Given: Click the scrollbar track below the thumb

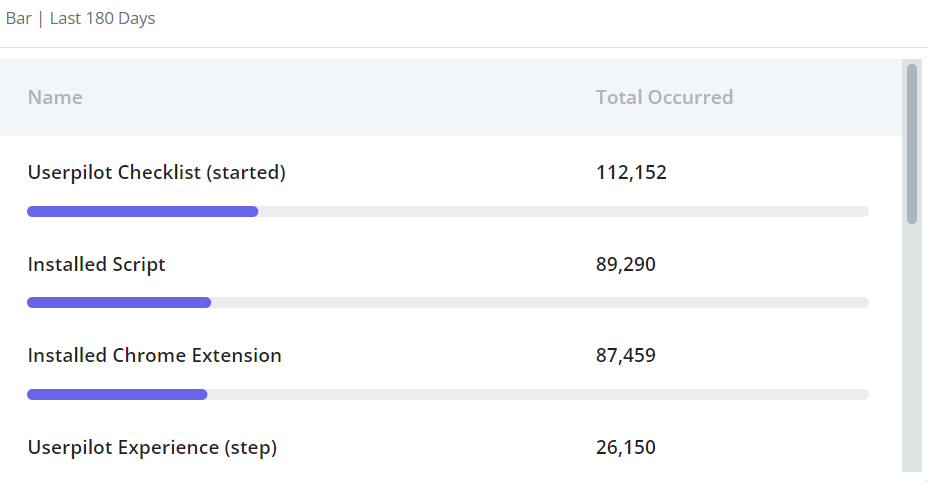Looking at the screenshot, I should click(912, 348).
